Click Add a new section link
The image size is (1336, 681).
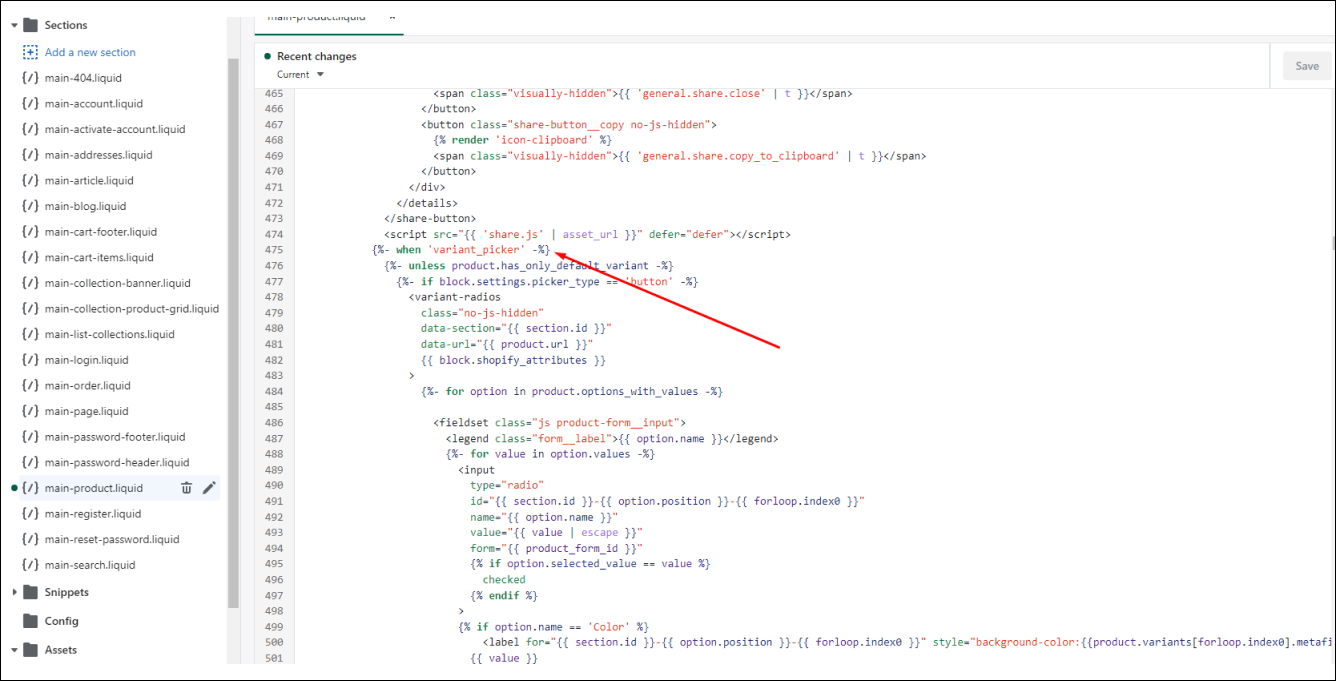tap(90, 52)
